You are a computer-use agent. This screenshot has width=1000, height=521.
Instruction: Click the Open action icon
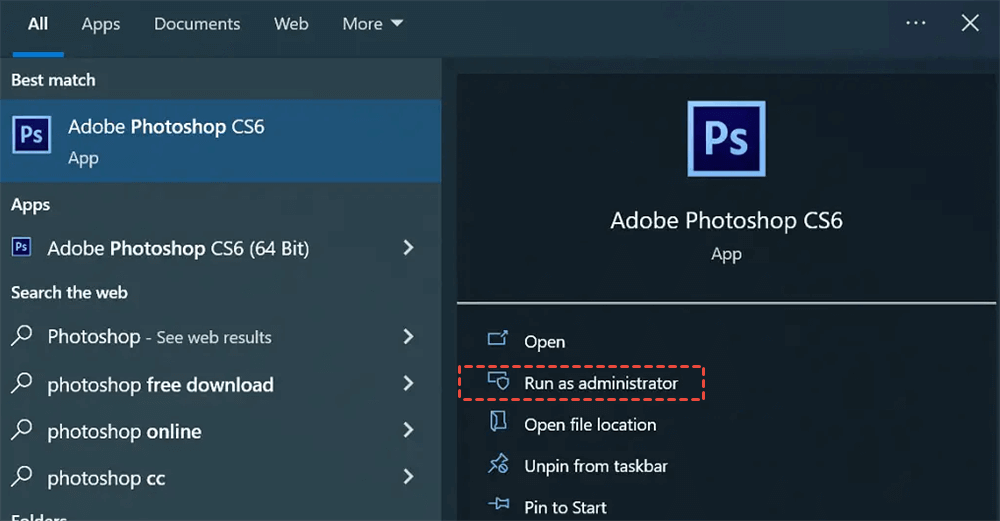point(497,340)
